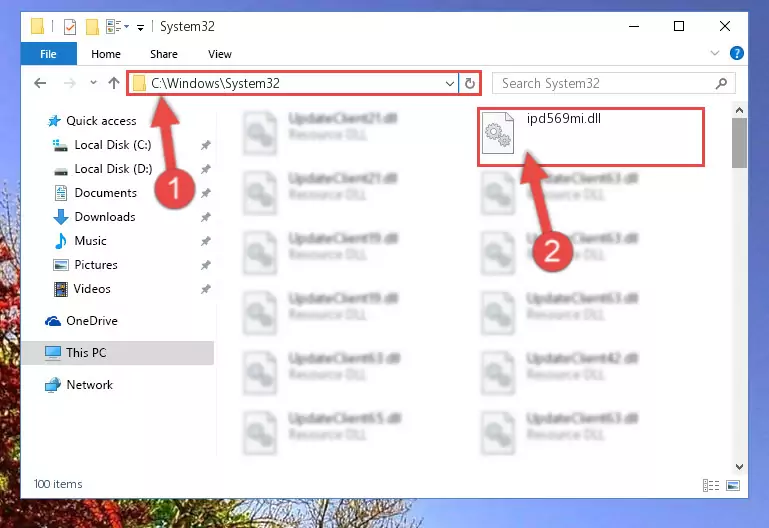Click pin icon next to Downloads

point(205,217)
